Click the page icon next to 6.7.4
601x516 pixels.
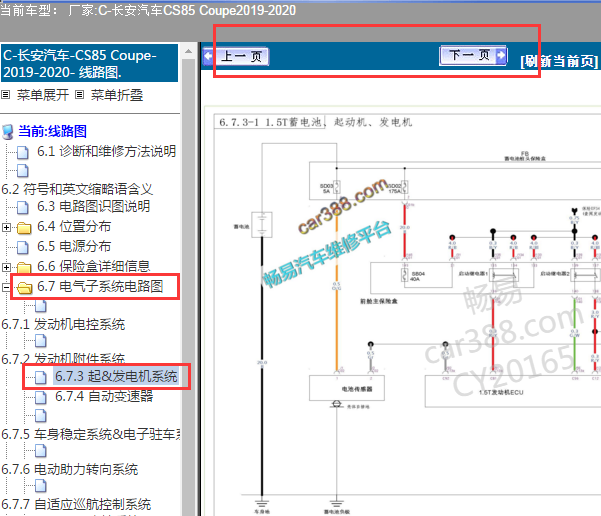41,397
